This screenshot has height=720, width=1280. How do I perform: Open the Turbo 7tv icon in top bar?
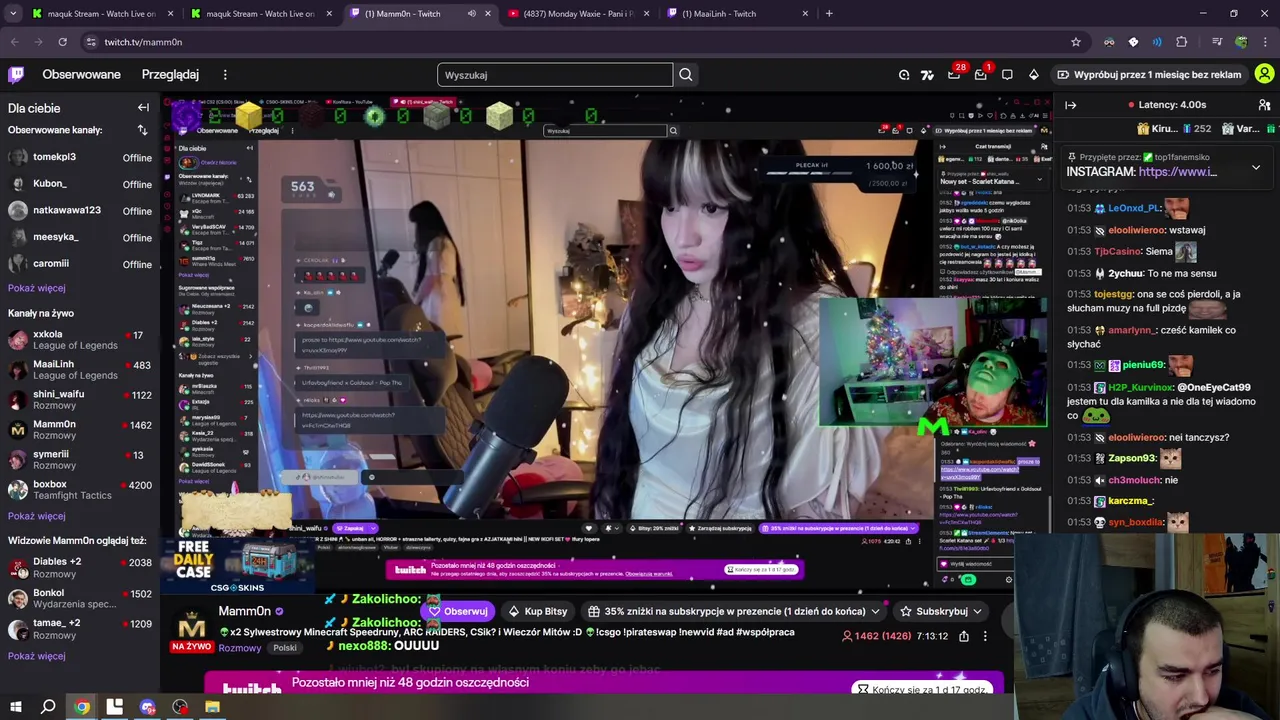click(927, 74)
